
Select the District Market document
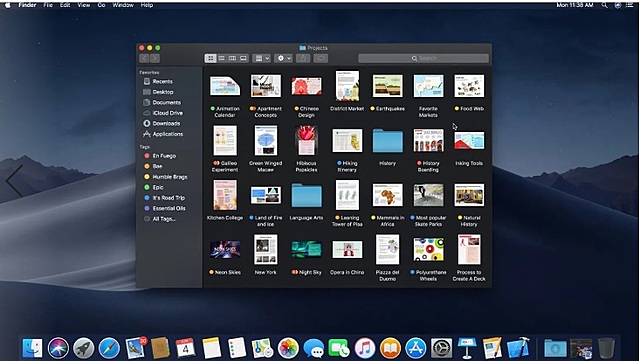[347, 86]
